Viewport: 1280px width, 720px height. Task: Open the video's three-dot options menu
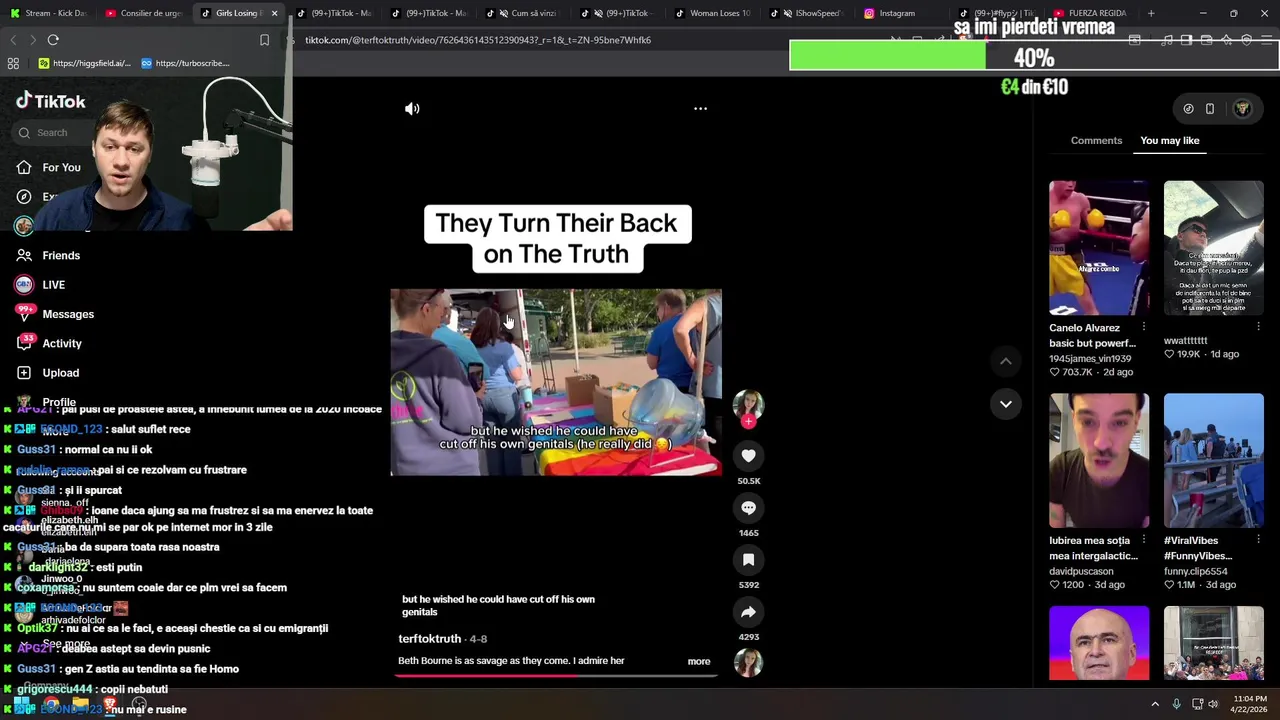coord(700,108)
